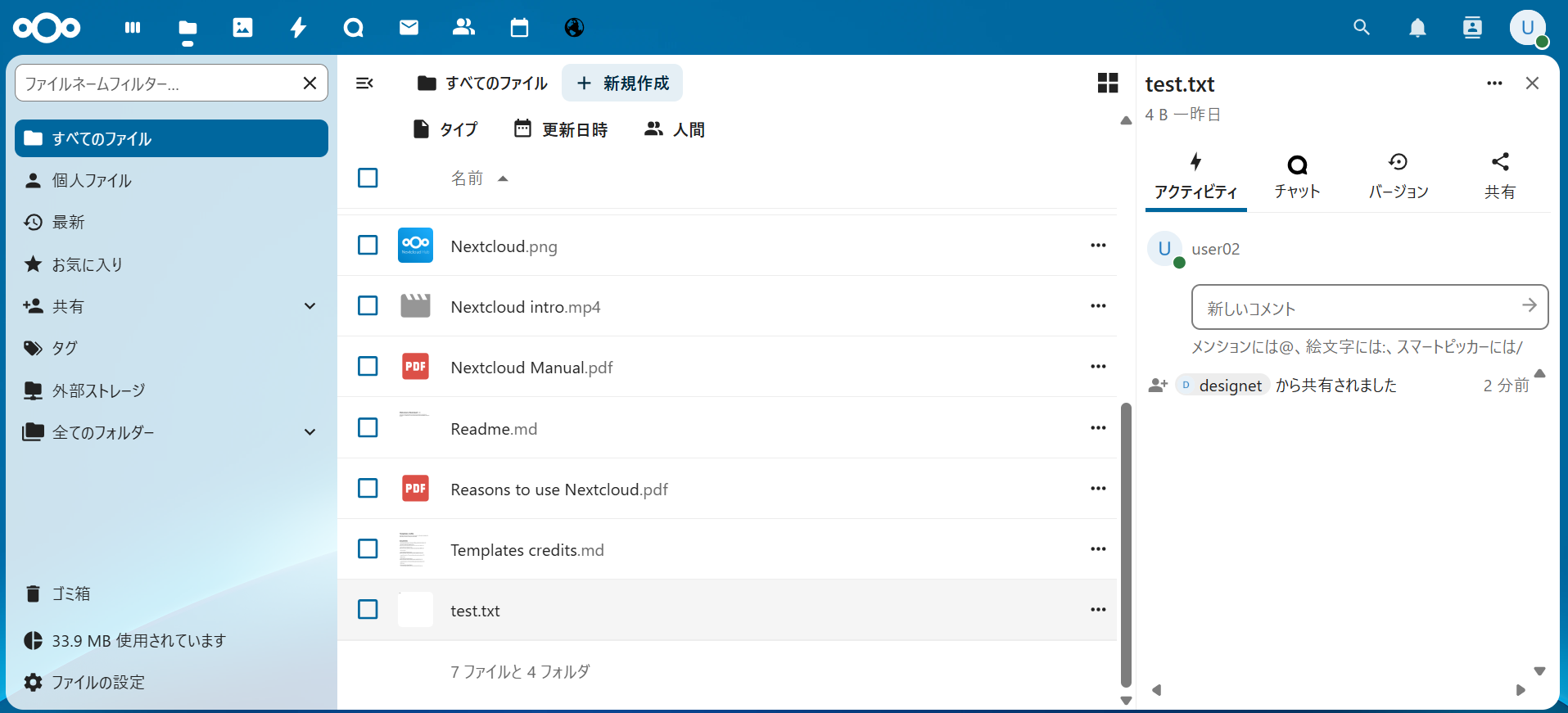The image size is (1568, 713).
Task: Click the 新規作成 button
Action: click(622, 83)
